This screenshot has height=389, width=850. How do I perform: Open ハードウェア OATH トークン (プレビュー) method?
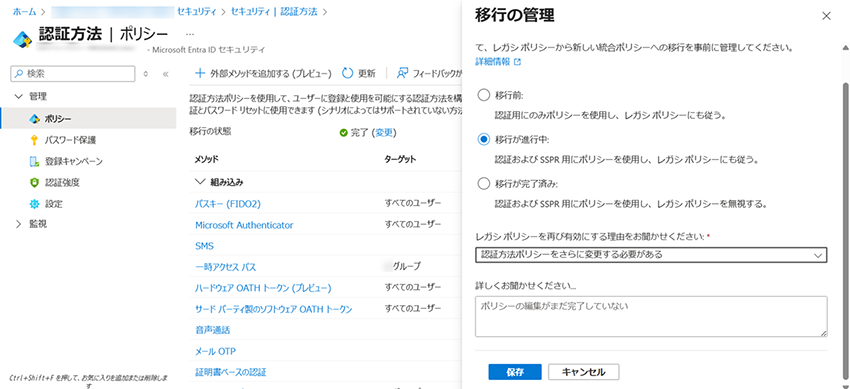tap(263, 288)
